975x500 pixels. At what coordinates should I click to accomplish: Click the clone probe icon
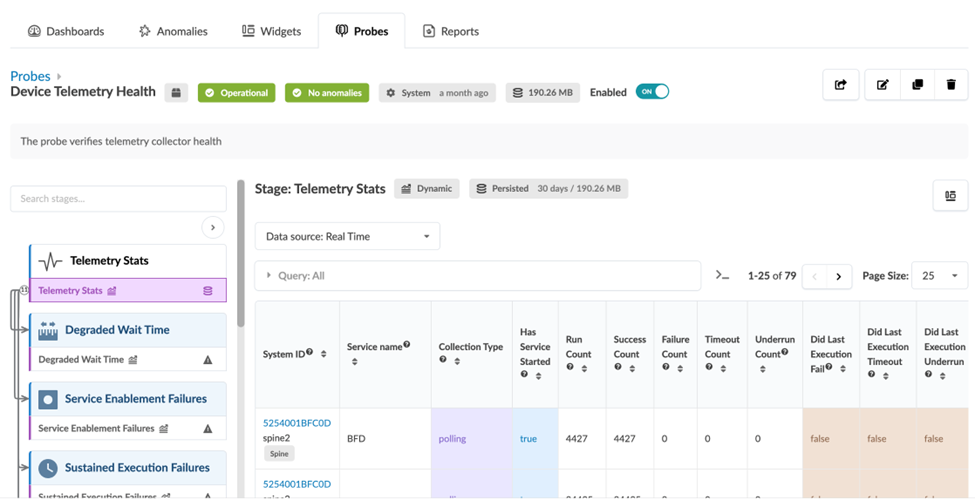click(x=917, y=85)
